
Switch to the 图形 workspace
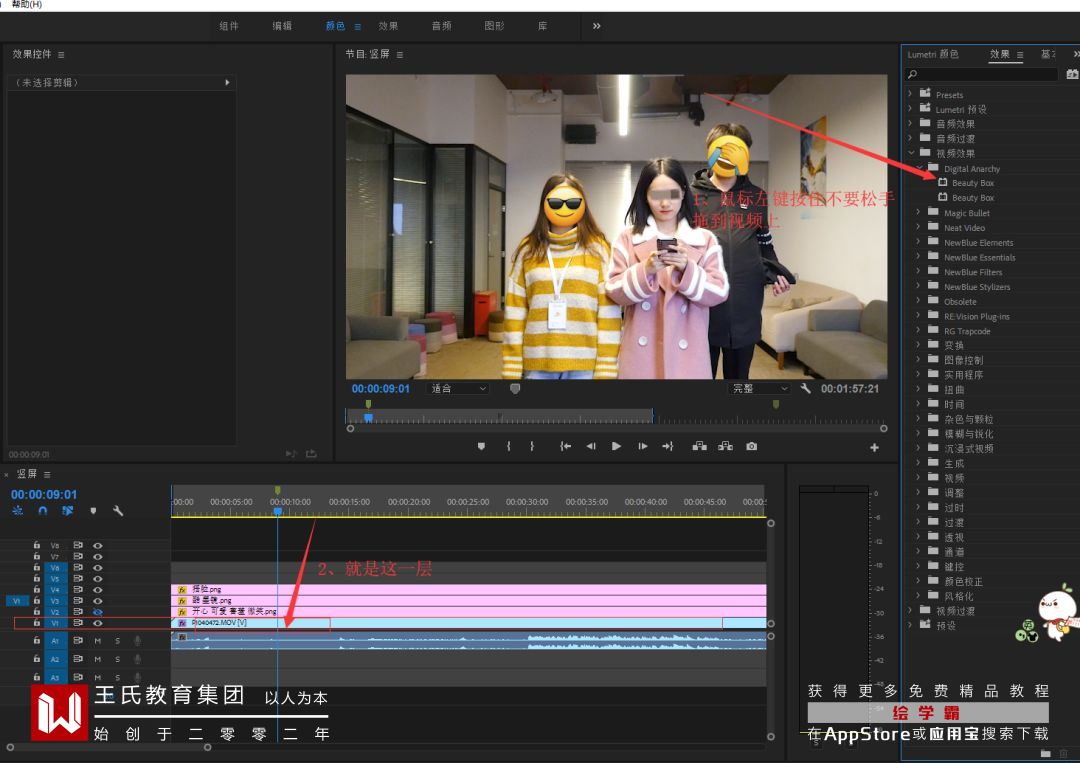495,25
